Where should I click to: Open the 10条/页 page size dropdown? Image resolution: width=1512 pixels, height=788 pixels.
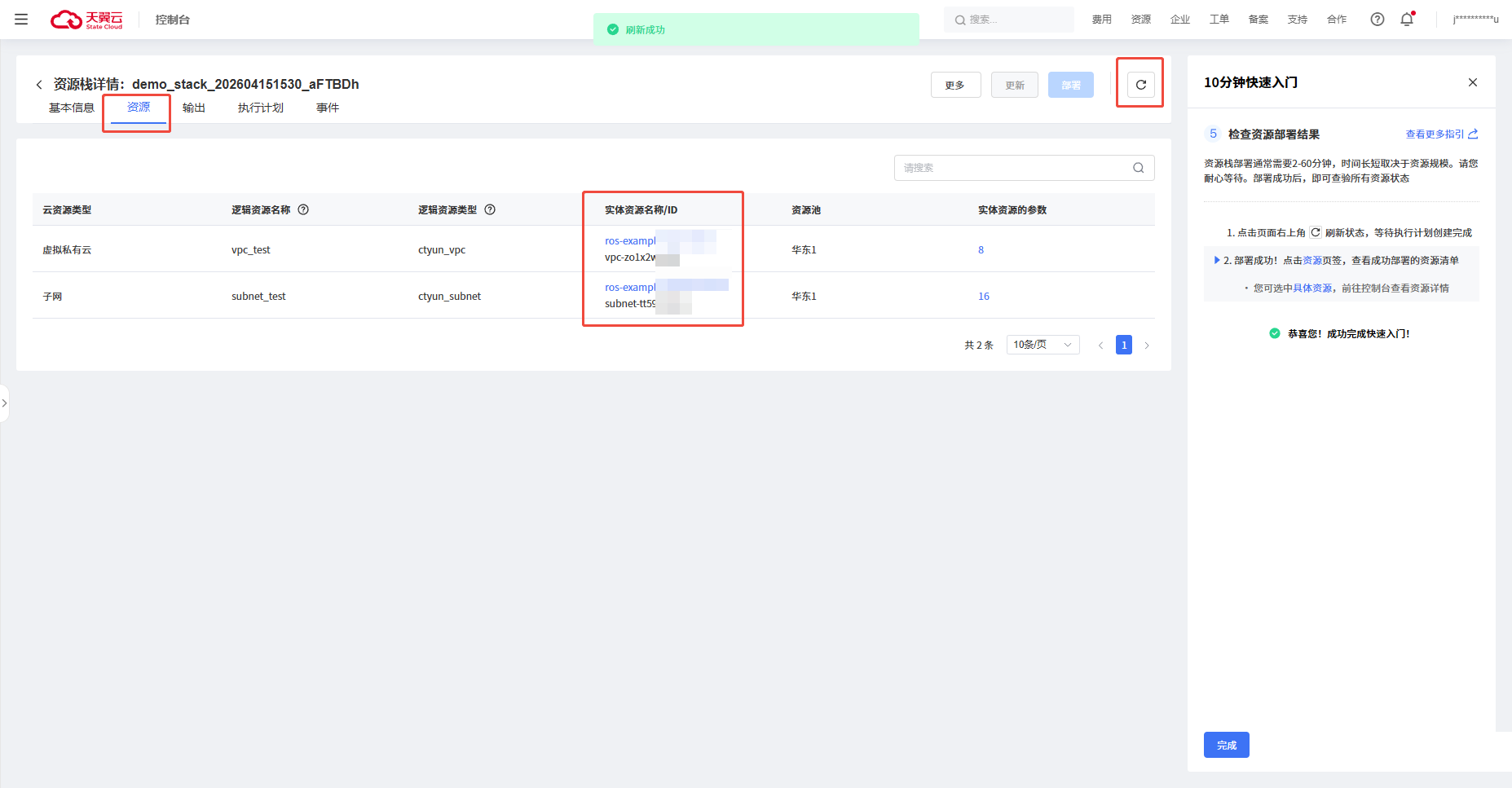[x=1043, y=345]
